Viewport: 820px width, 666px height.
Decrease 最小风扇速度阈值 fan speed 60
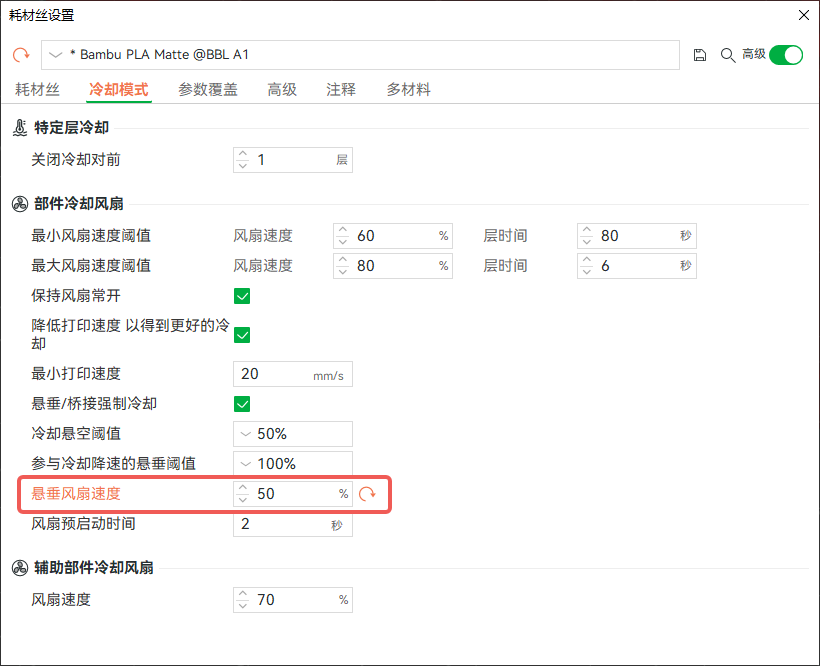343,242
